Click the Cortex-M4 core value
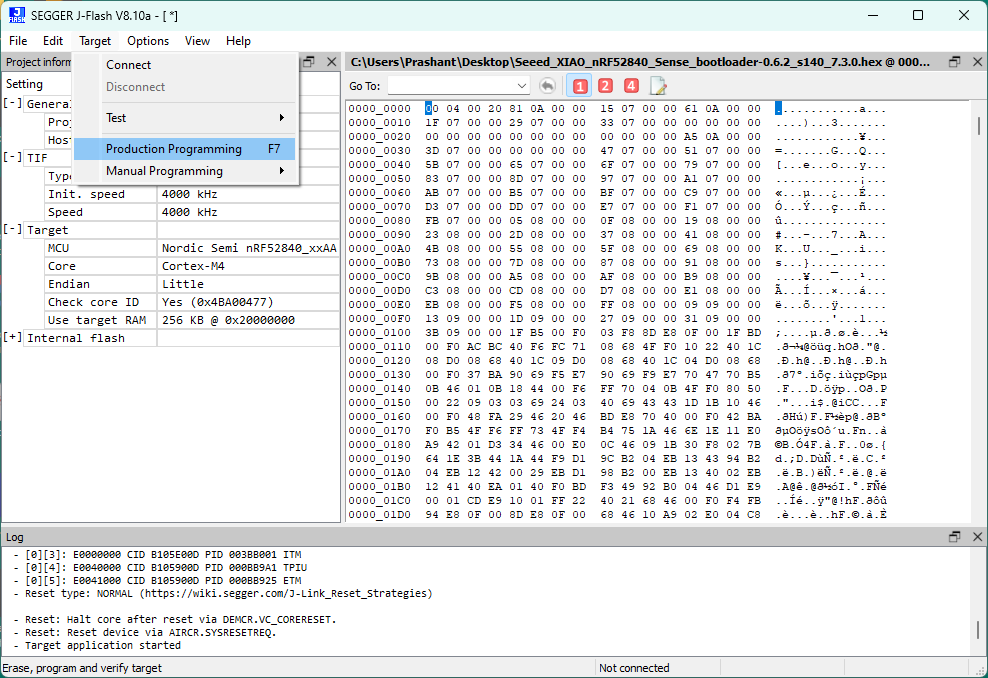This screenshot has height=678, width=988. 193,266
